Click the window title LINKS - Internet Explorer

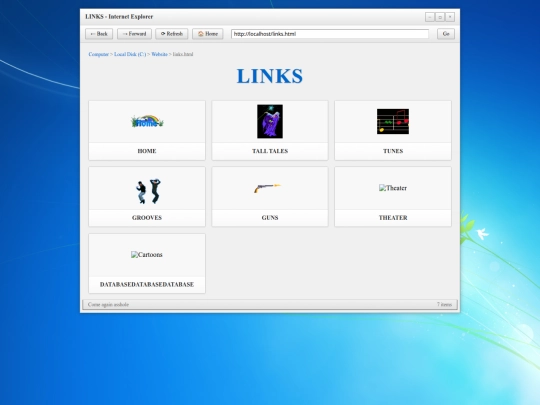click(119, 17)
